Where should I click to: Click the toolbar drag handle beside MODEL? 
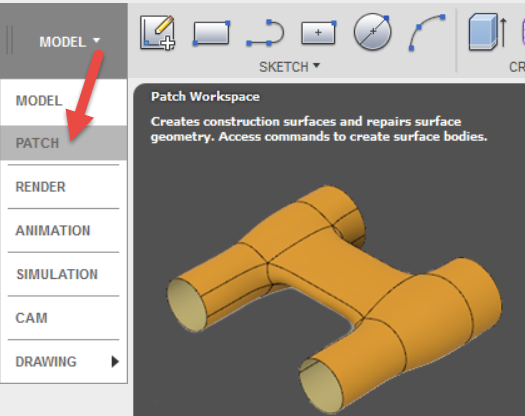[10, 40]
